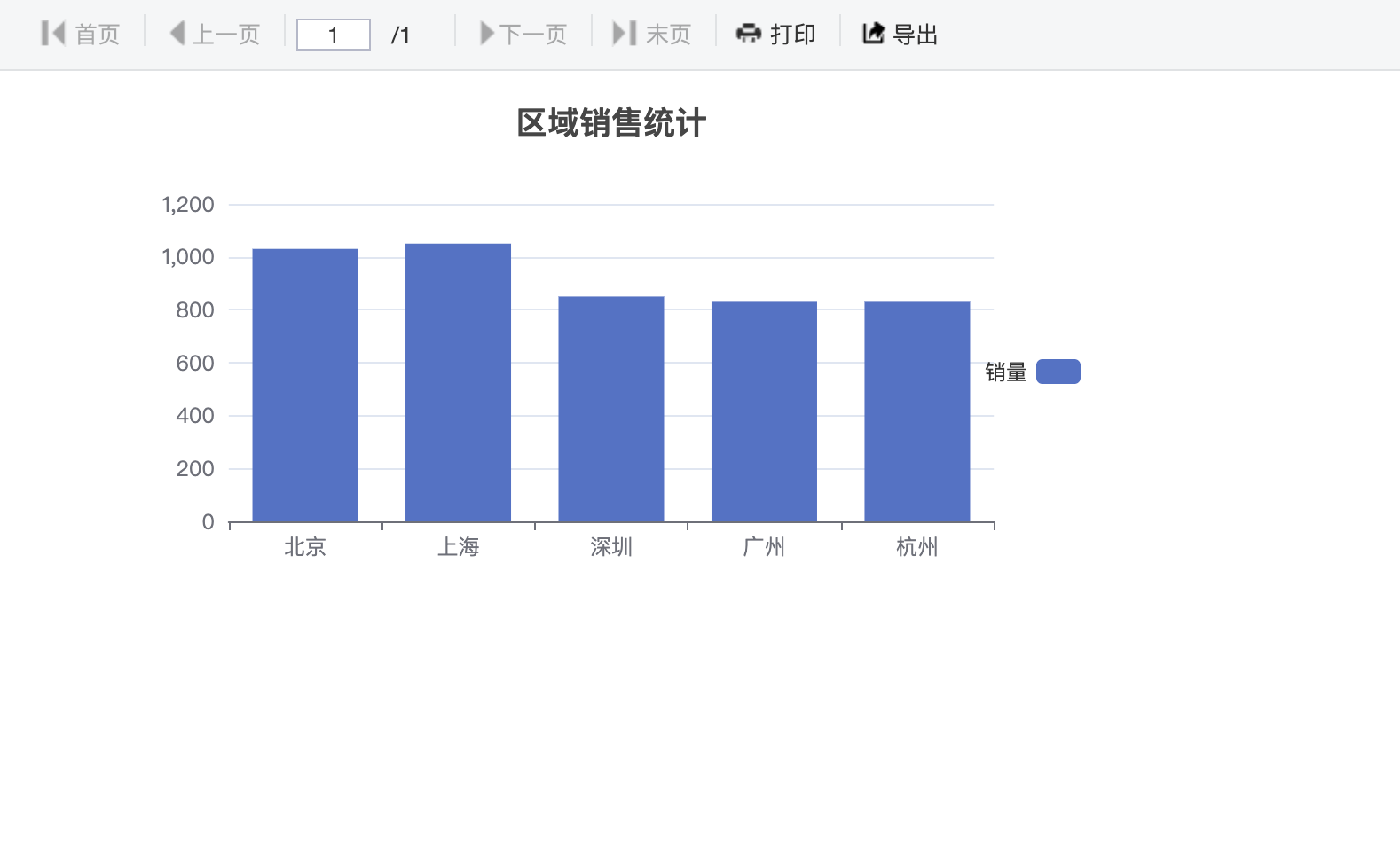The height and width of the screenshot is (853, 1400).
Task: Click the 销量 legend label
Action: click(x=1006, y=372)
